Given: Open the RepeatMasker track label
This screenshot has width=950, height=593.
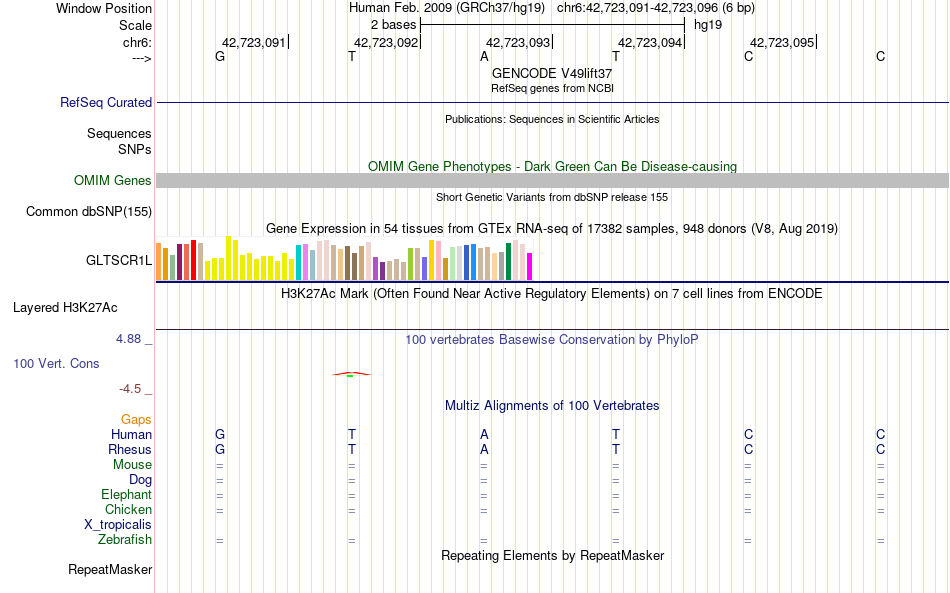Looking at the screenshot, I should [110, 569].
